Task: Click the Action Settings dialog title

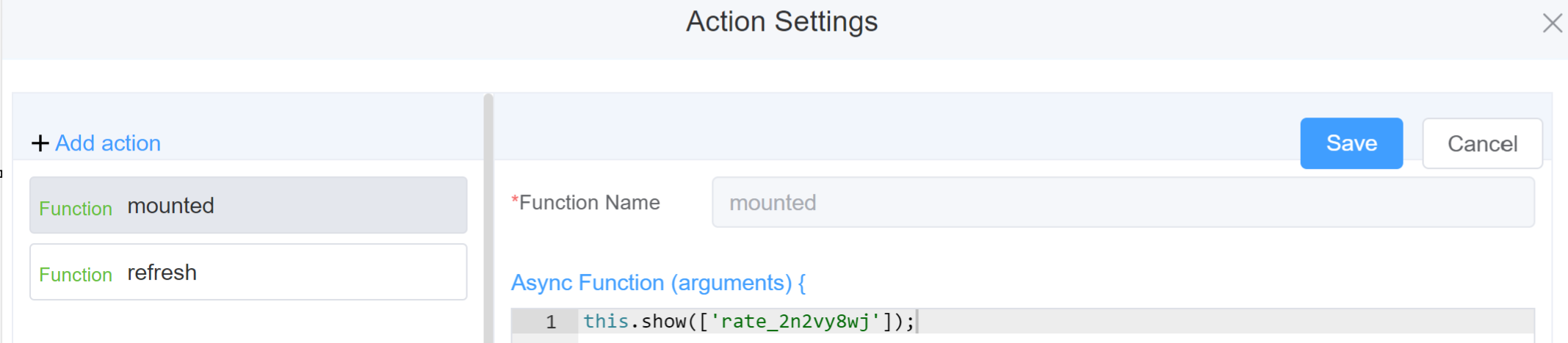Action: 781,22
